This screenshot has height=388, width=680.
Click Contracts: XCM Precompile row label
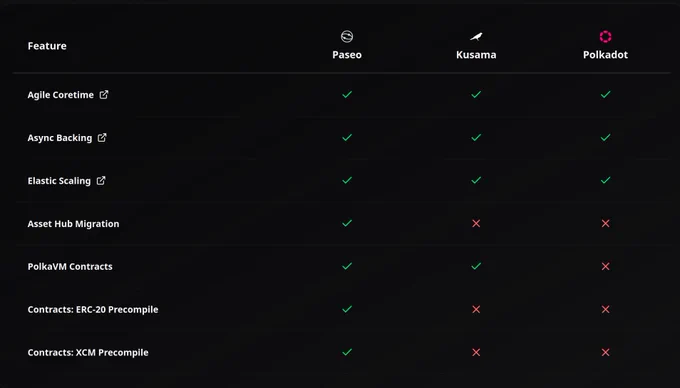coord(88,352)
